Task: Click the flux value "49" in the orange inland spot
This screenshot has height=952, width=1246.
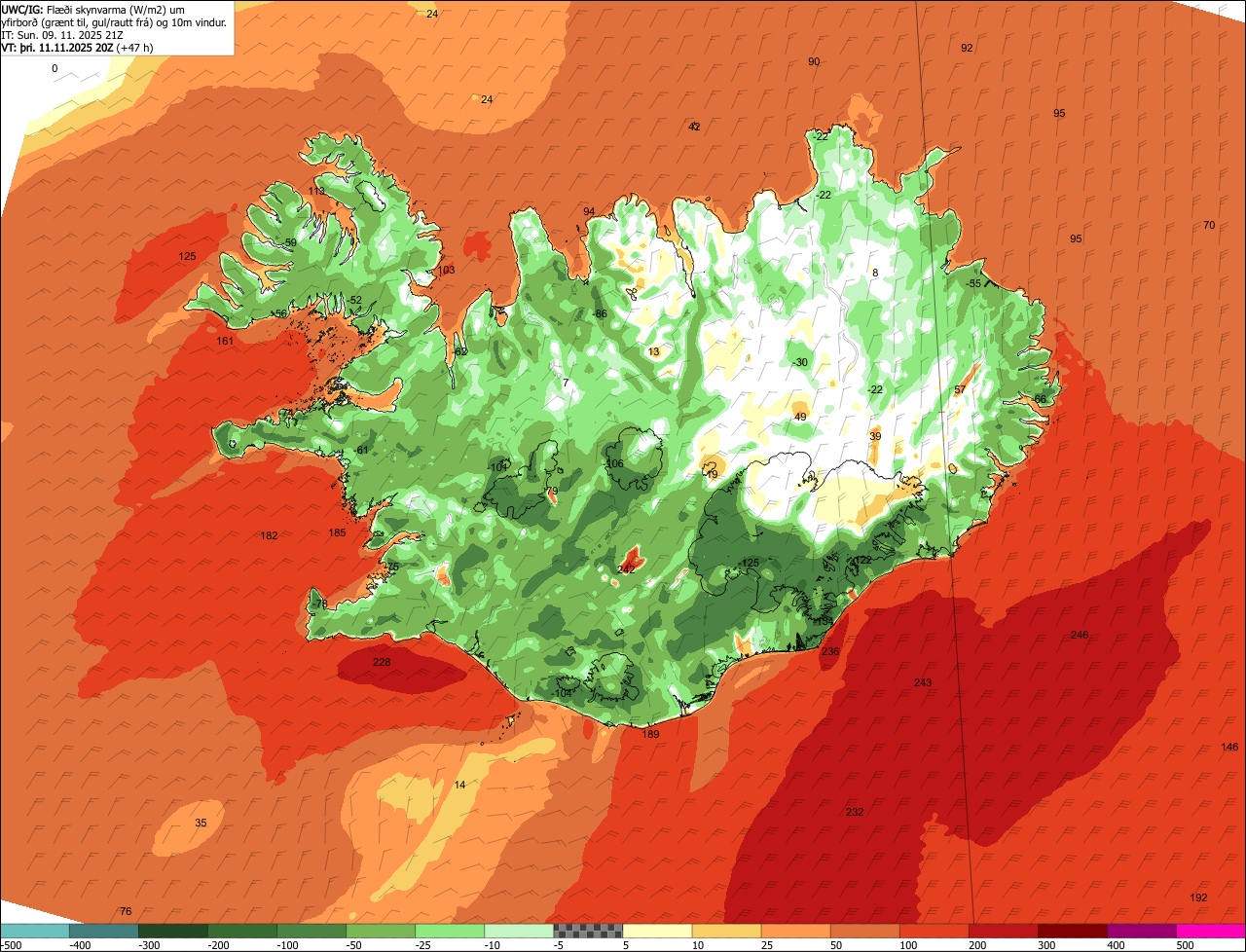Action: point(800,417)
